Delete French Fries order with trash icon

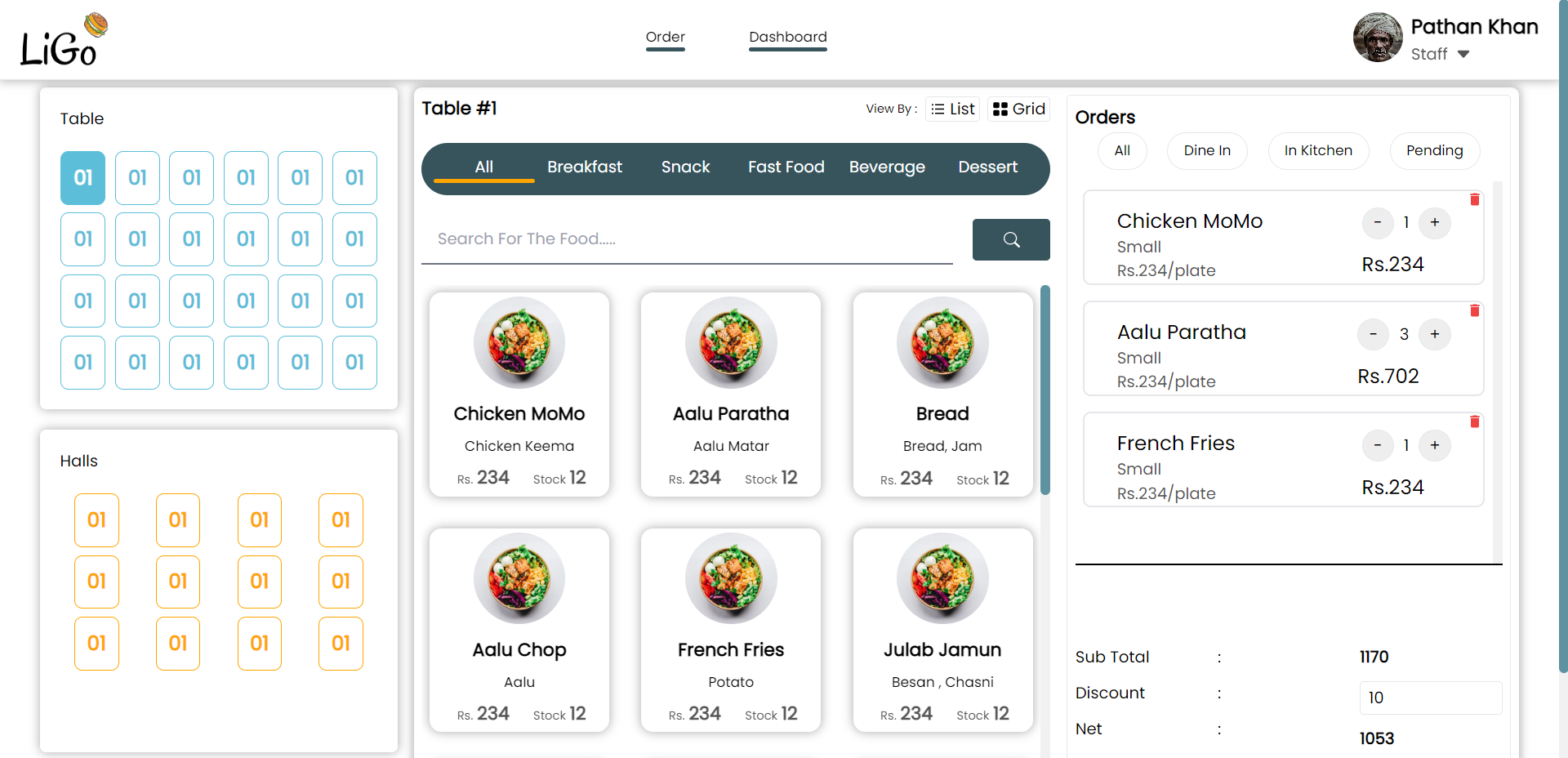coord(1475,422)
